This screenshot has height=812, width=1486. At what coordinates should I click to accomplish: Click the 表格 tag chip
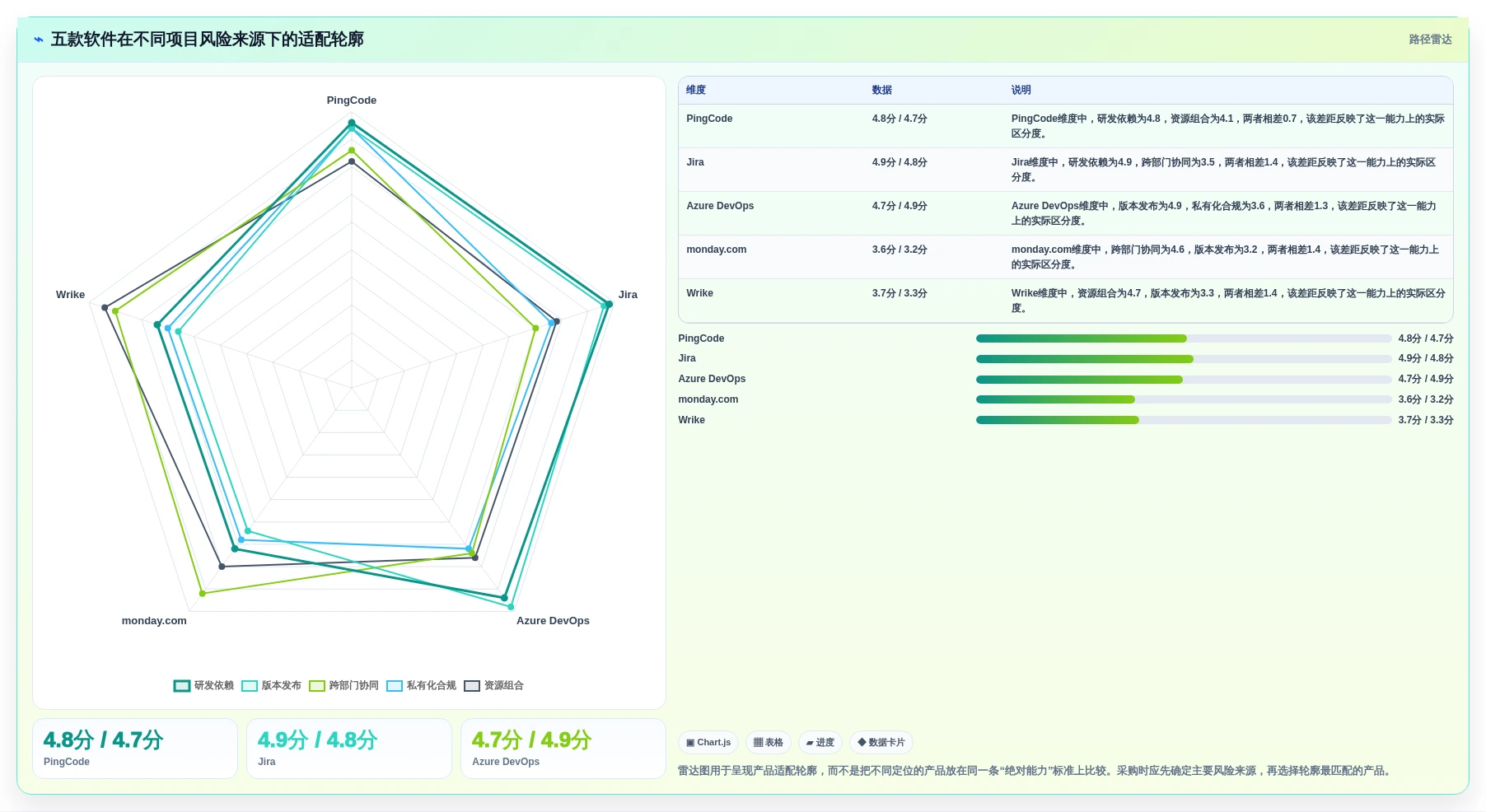click(x=769, y=742)
